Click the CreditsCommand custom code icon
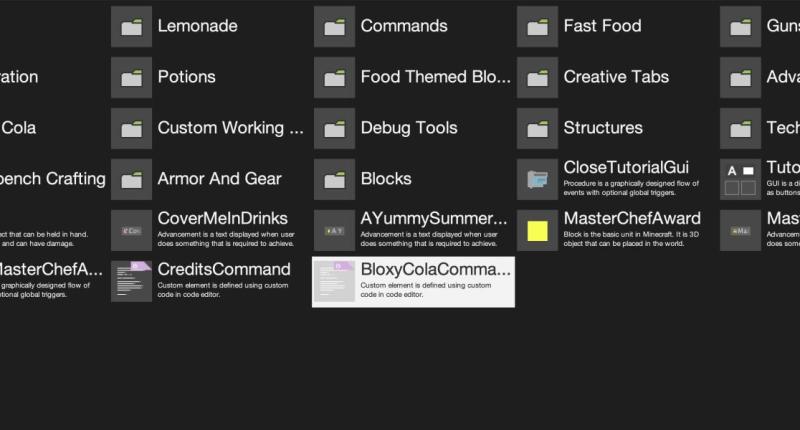 point(131,282)
